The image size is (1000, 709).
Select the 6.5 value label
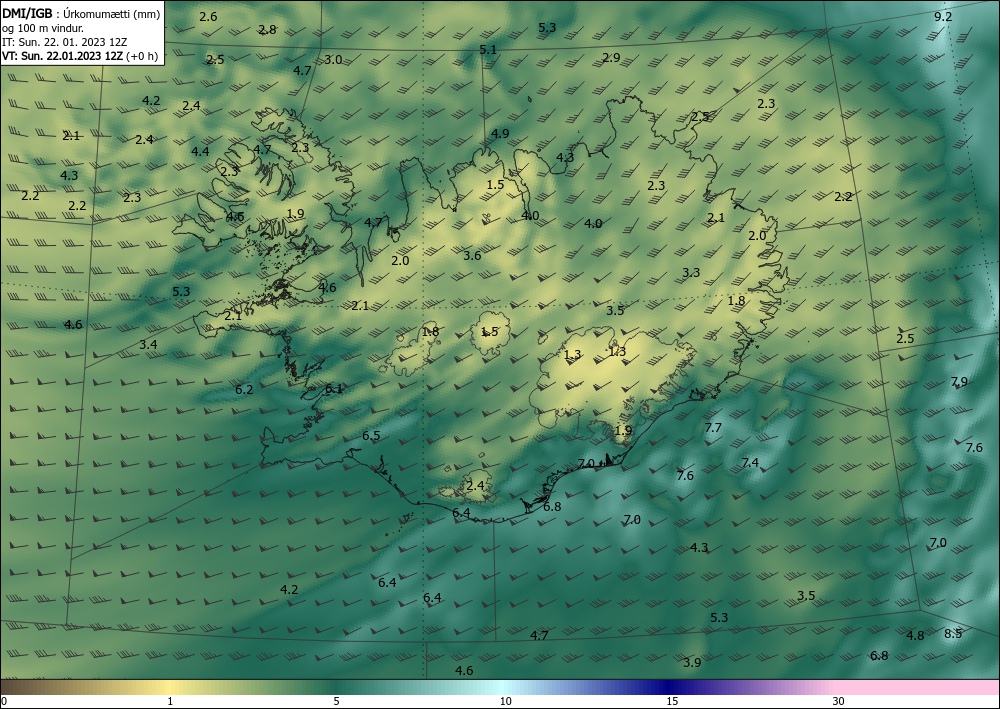(371, 435)
